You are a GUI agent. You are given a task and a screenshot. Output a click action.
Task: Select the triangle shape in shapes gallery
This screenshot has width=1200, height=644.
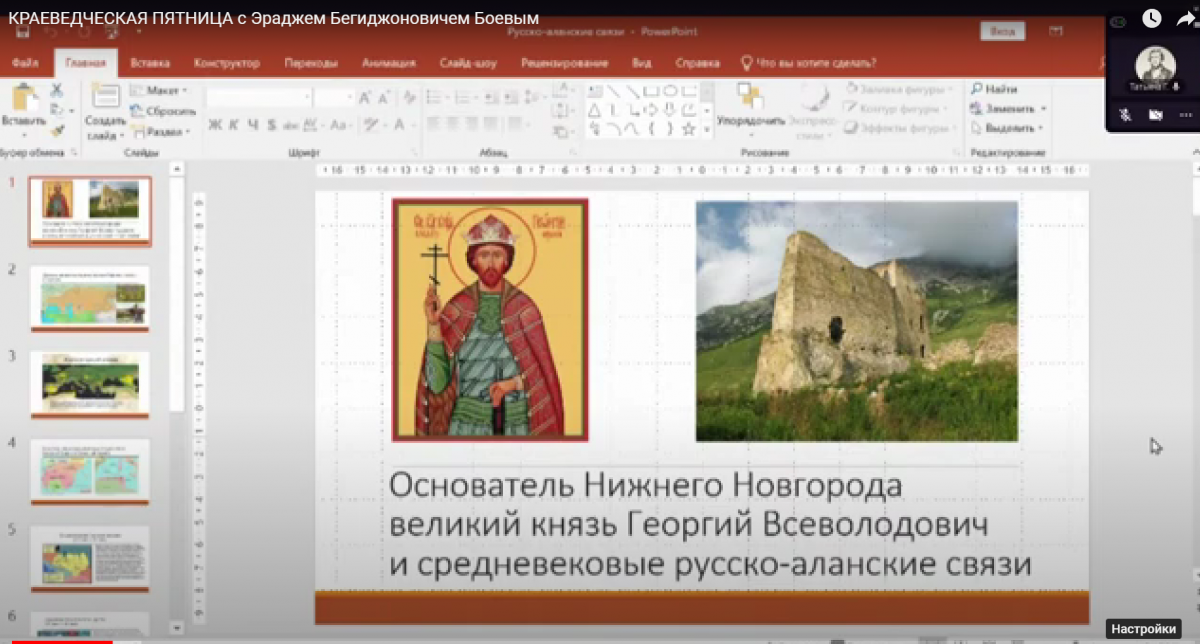coord(595,110)
